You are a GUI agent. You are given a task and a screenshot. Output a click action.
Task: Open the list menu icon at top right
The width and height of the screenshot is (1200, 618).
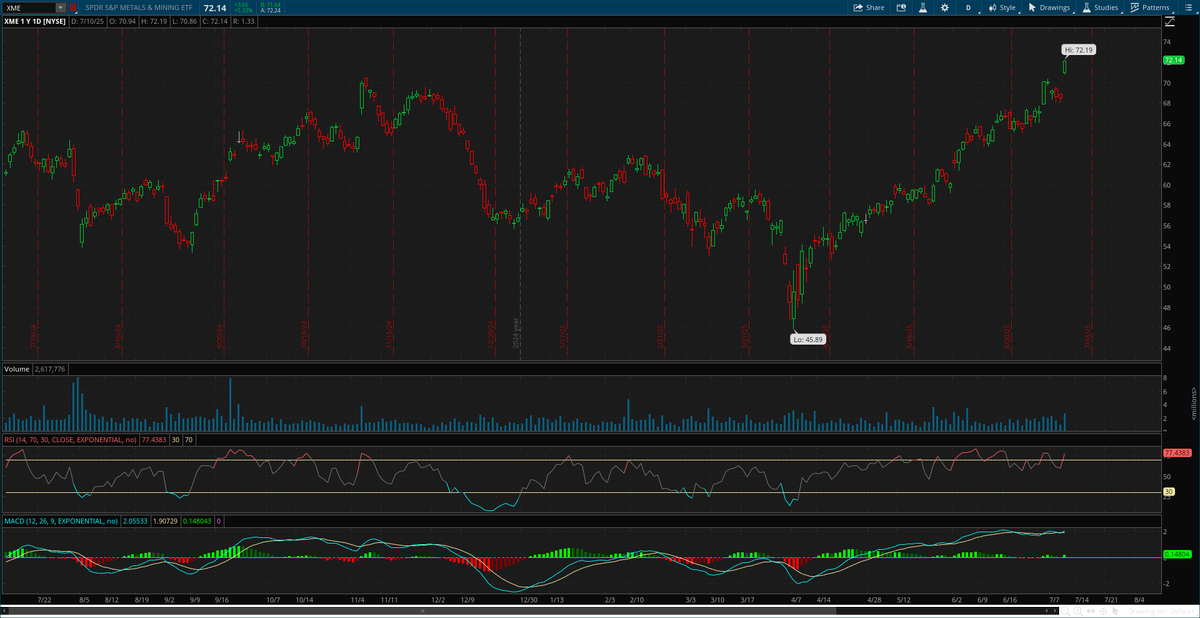tap(1187, 7)
